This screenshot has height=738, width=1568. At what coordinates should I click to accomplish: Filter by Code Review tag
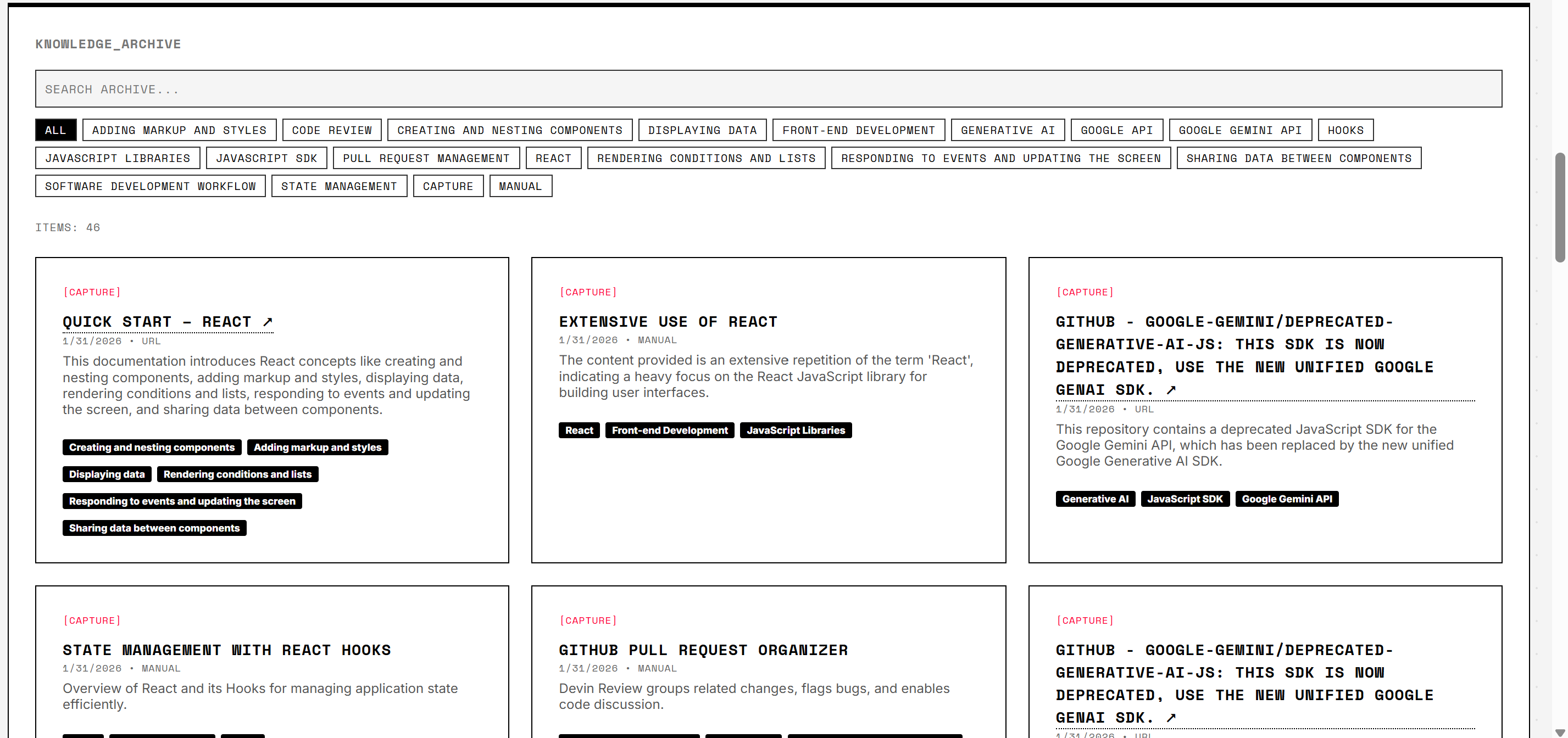pos(332,130)
